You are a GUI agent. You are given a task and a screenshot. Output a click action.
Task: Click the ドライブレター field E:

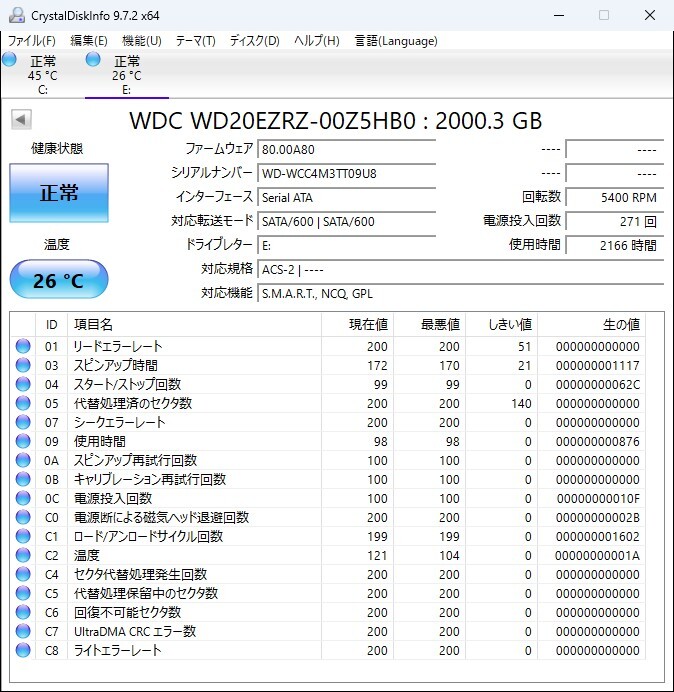346,245
